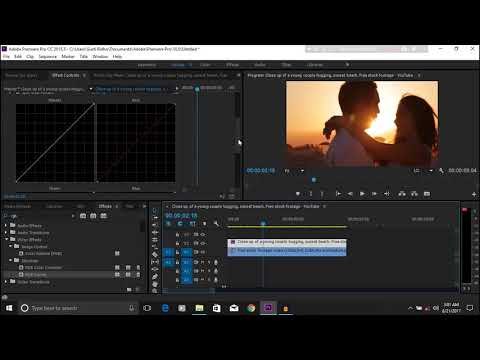This screenshot has width=480, height=360.
Task: Play the sequence in Program monitor
Action: point(362,194)
